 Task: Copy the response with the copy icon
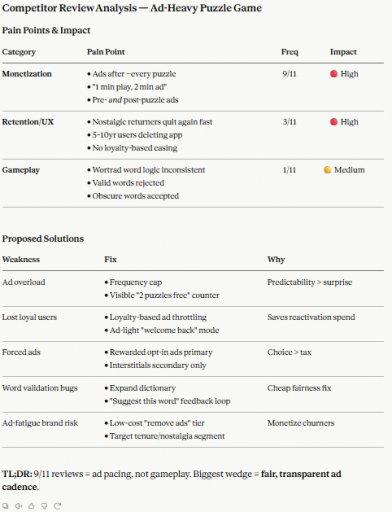pos(5,506)
